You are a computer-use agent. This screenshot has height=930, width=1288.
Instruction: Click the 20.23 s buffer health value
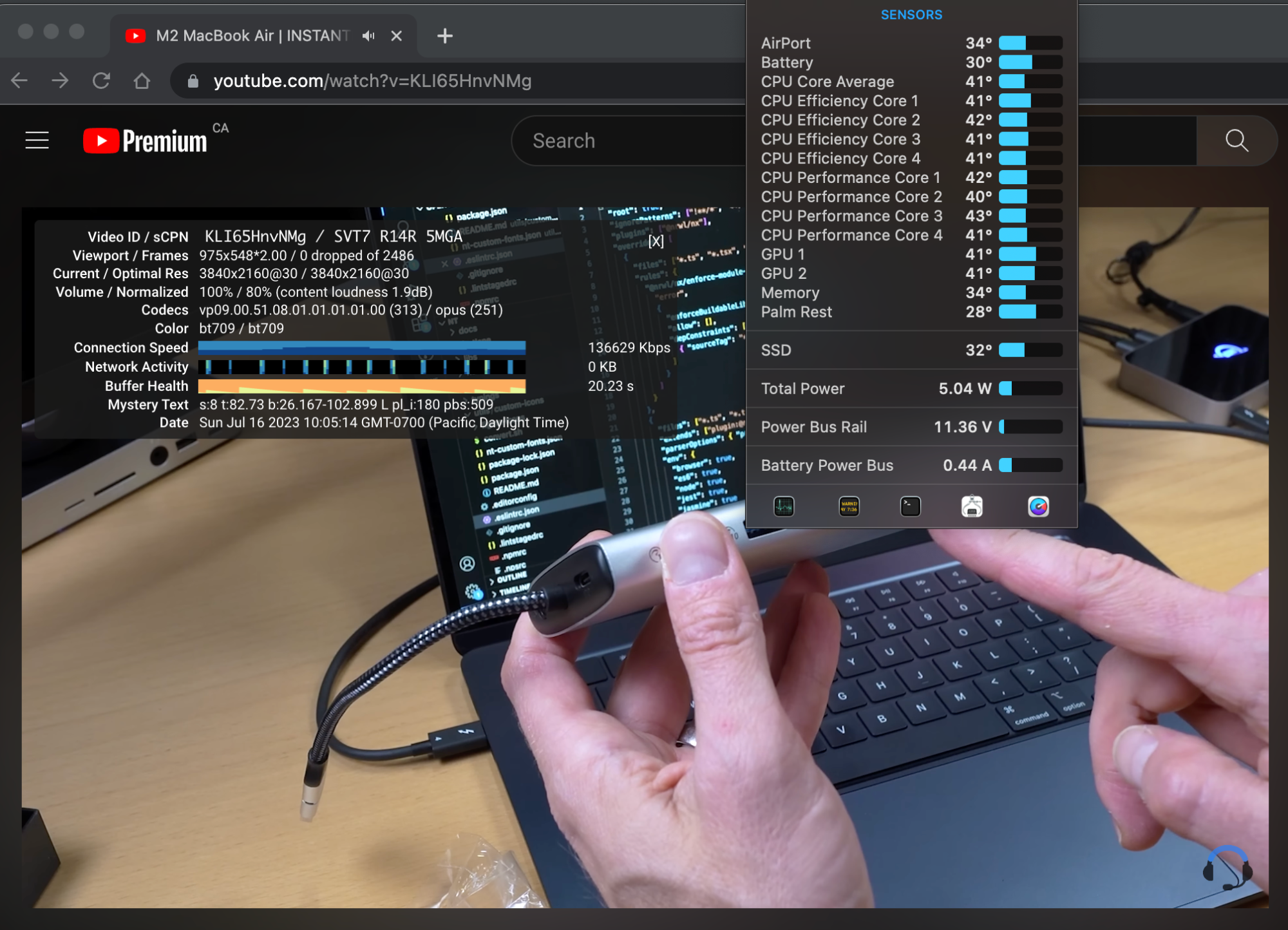click(611, 386)
